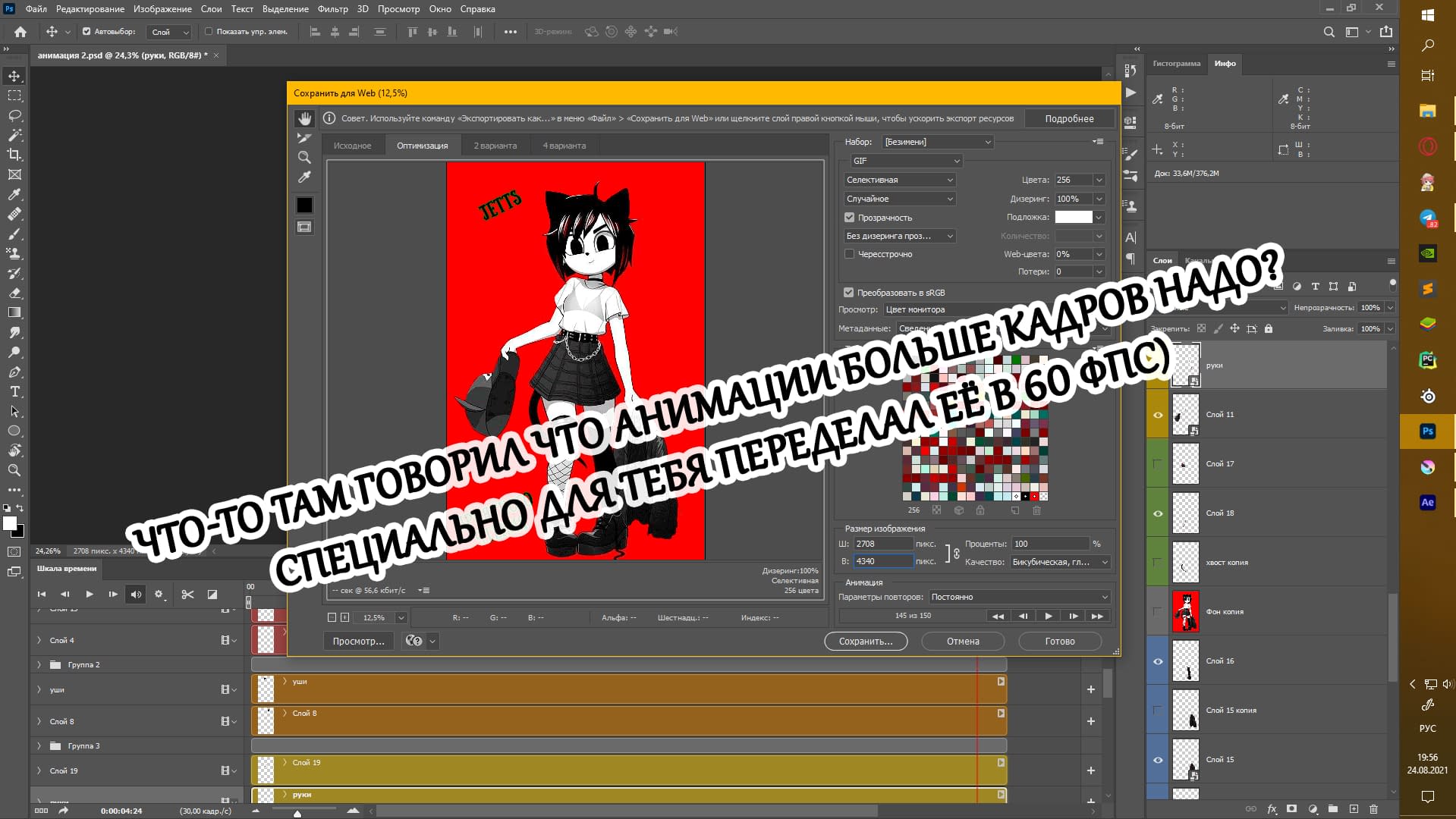Screen dimensions: 1456x819
Task: Click the white Подложка matte swatch
Action: (x=1074, y=218)
